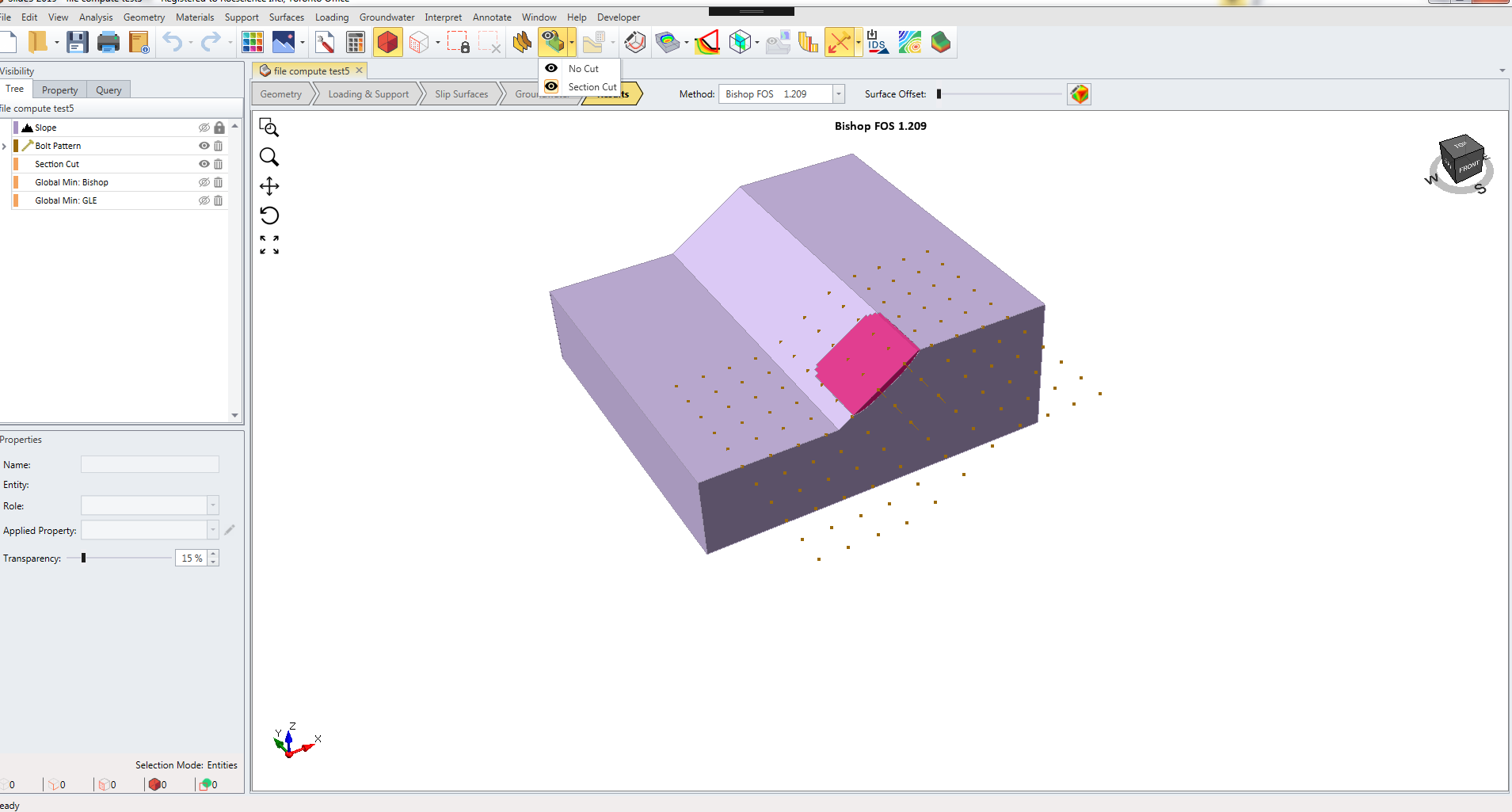The image size is (1512, 812).
Task: Open dropdown arrow beside open folder icon
Action: pyautogui.click(x=57, y=43)
